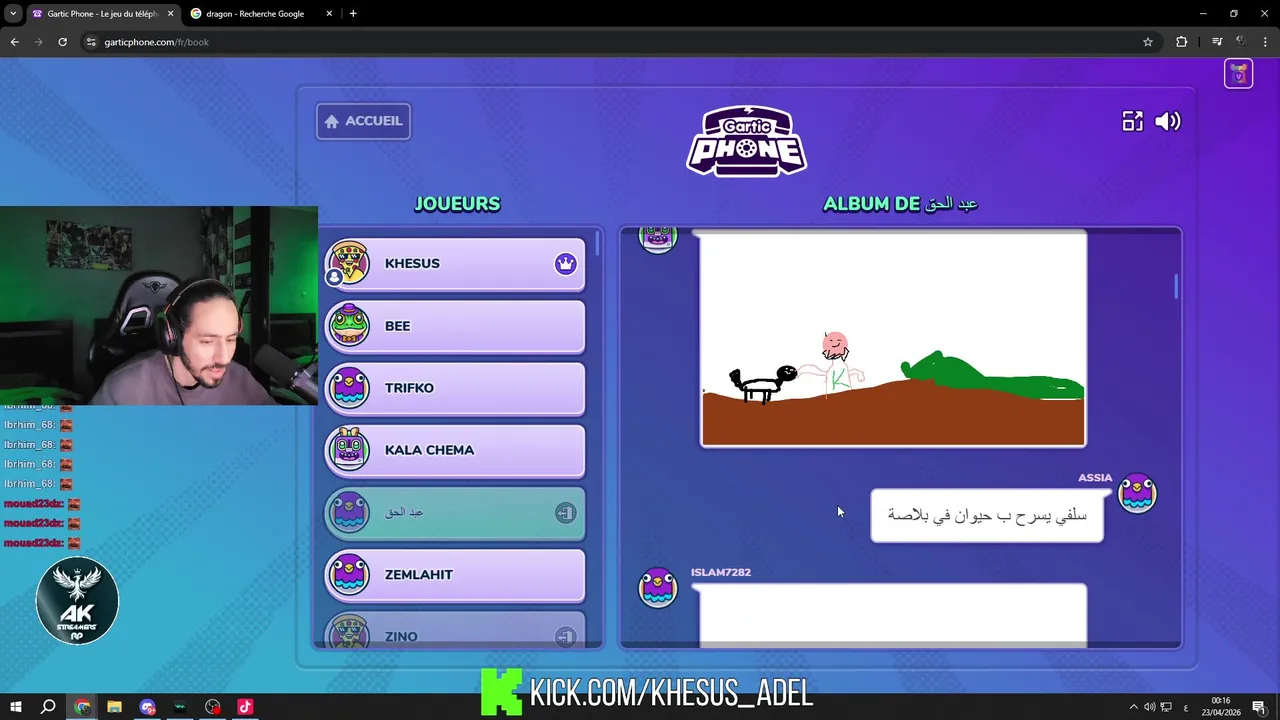Open Chrome three-dot menu

[1266, 42]
